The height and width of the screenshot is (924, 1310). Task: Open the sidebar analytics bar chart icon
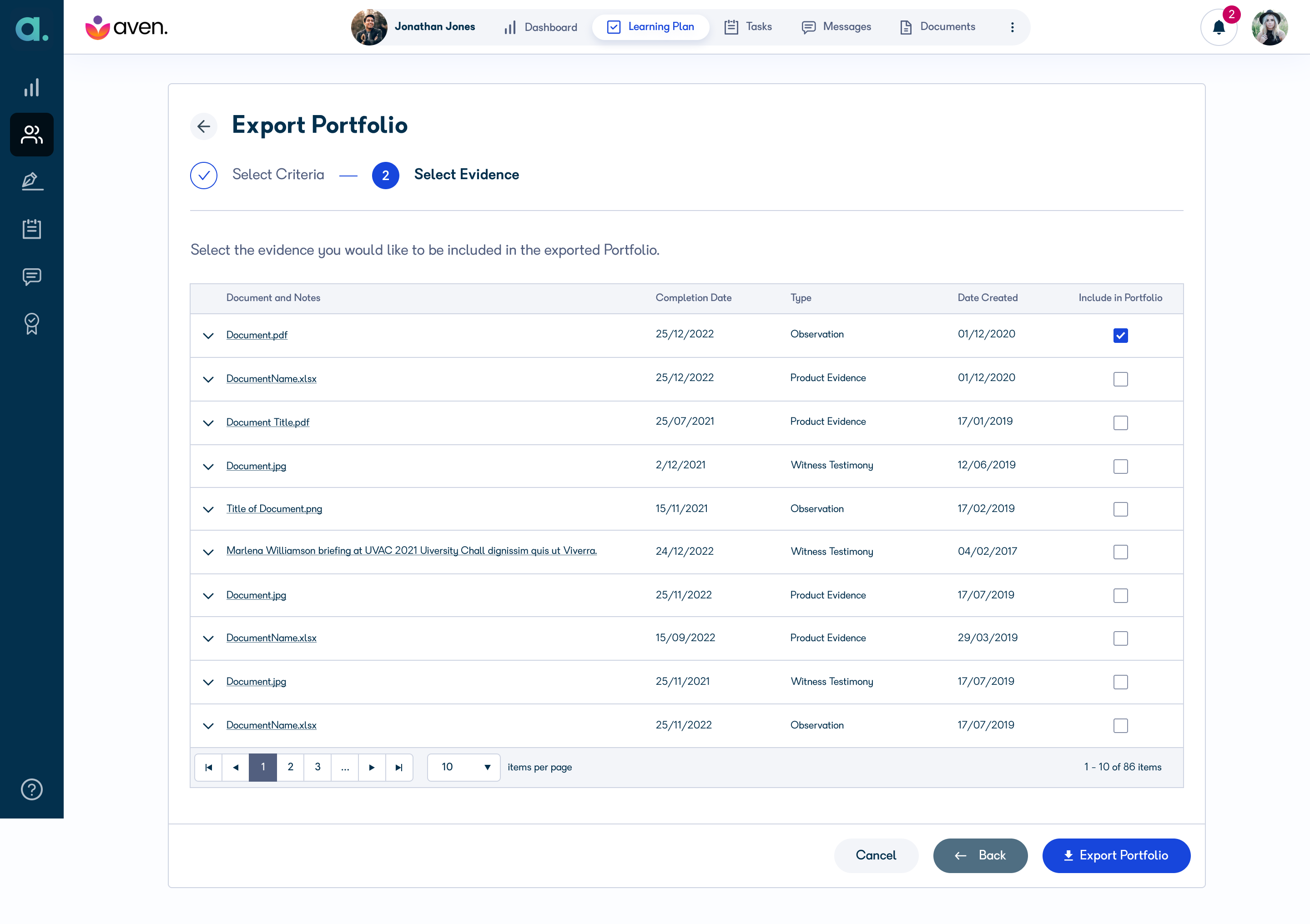tap(32, 88)
